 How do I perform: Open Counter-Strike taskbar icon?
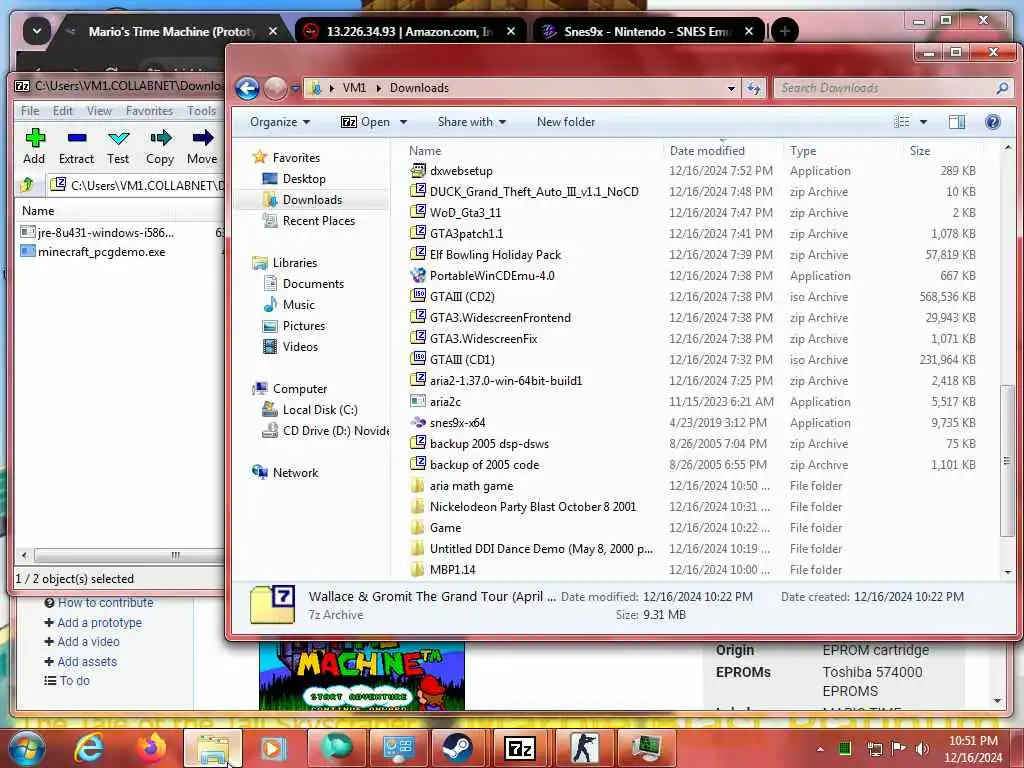(583, 748)
